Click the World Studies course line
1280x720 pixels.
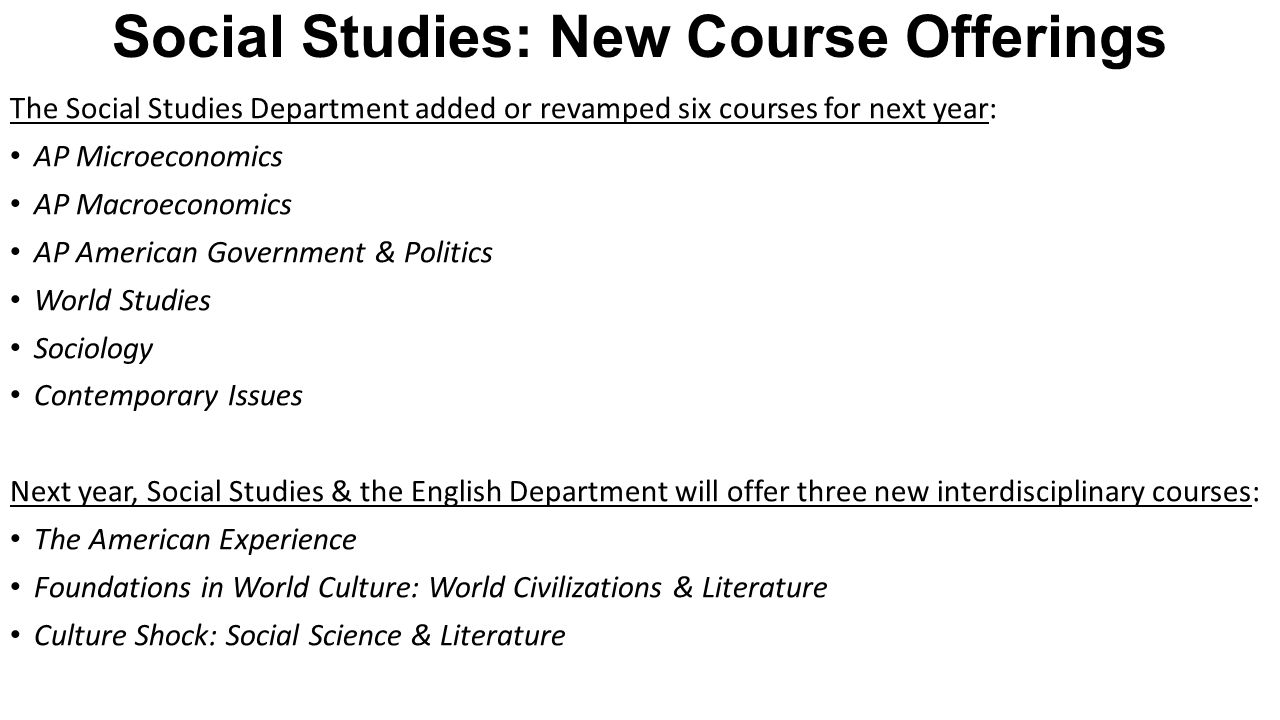point(122,301)
